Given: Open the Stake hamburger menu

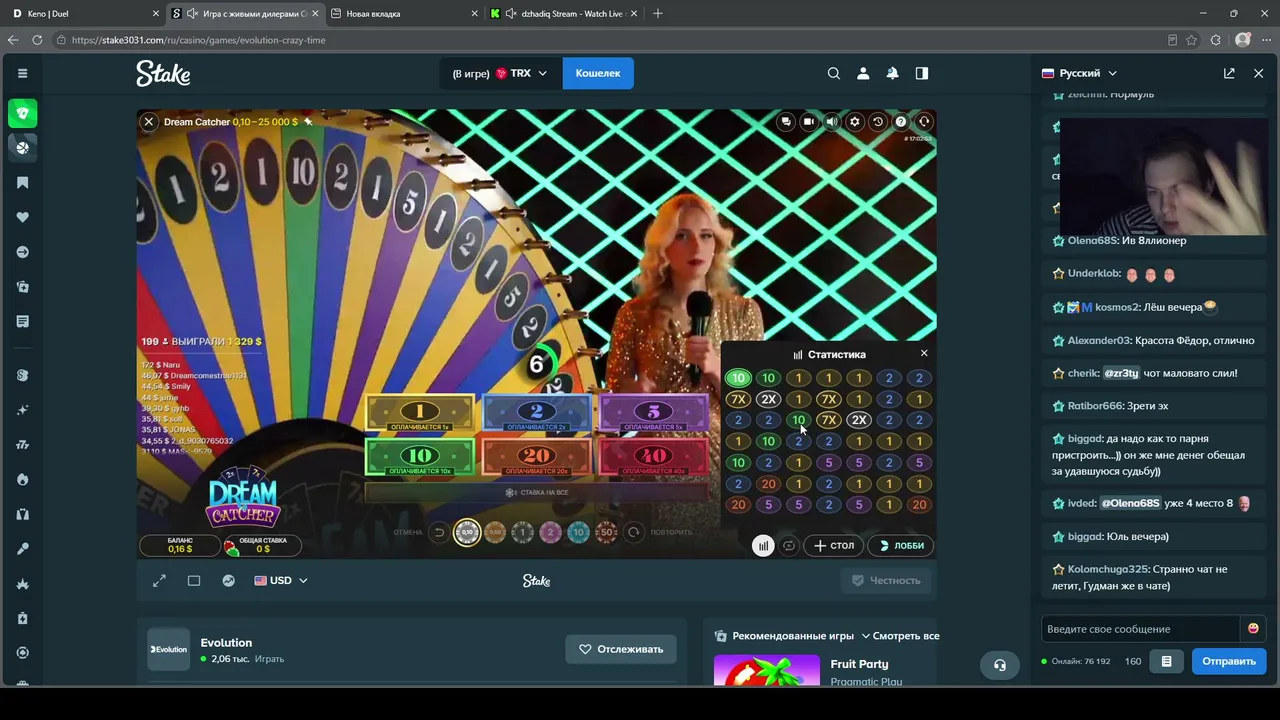Looking at the screenshot, I should coord(22,73).
